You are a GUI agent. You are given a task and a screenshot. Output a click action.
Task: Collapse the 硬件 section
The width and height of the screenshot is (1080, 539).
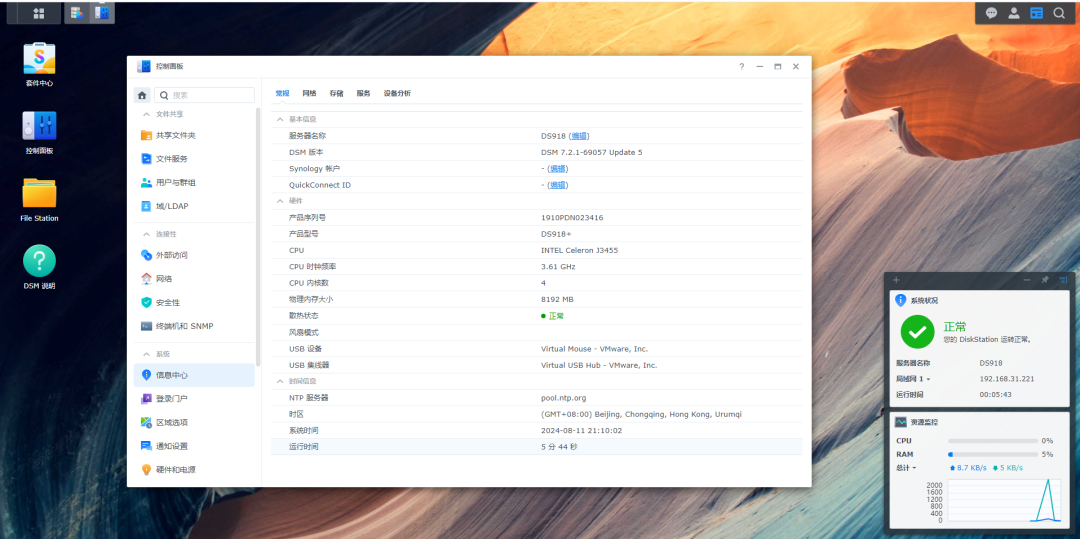point(280,201)
